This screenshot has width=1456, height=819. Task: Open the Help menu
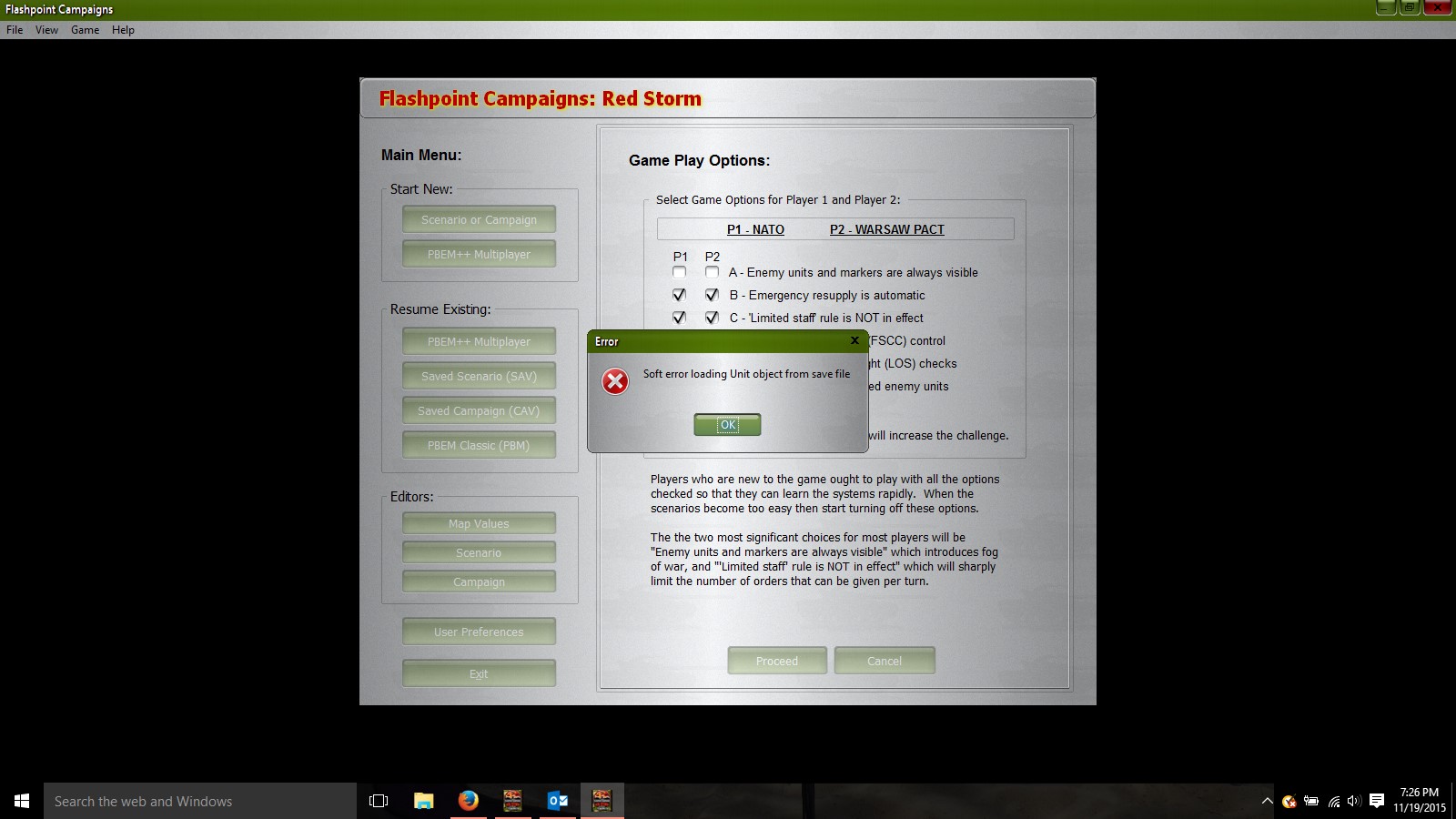tap(123, 30)
